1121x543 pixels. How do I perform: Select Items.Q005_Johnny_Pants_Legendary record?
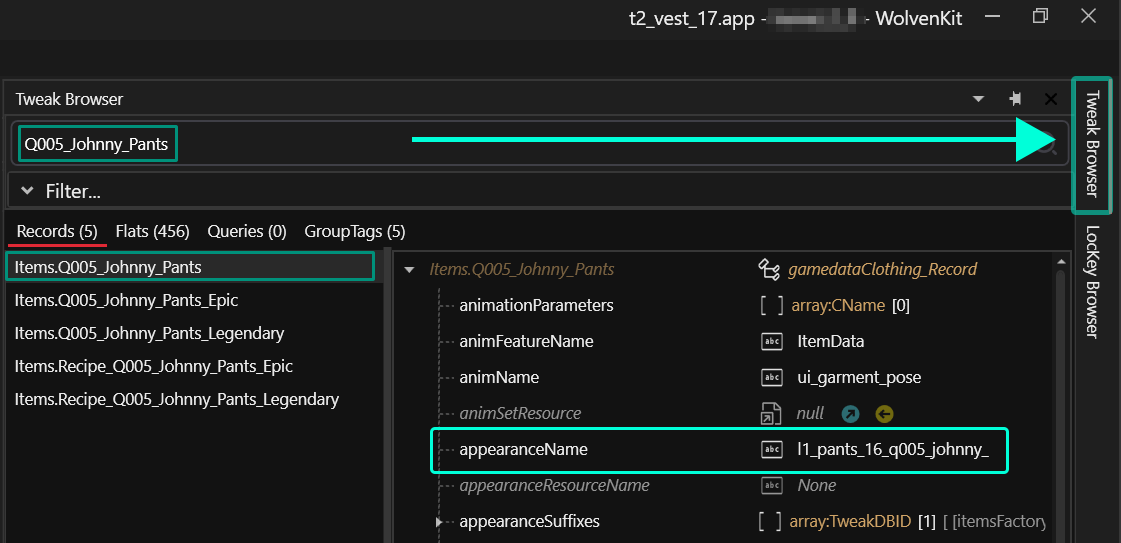coord(149,333)
